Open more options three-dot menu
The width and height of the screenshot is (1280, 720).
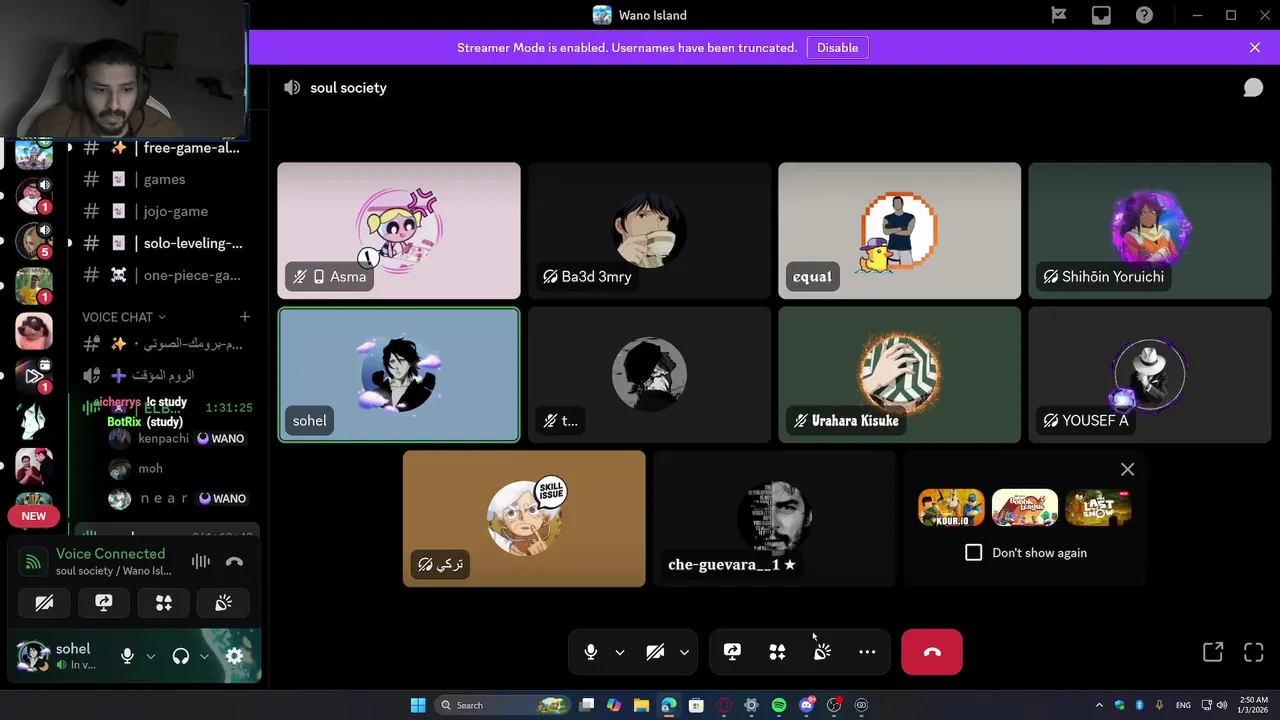(867, 652)
